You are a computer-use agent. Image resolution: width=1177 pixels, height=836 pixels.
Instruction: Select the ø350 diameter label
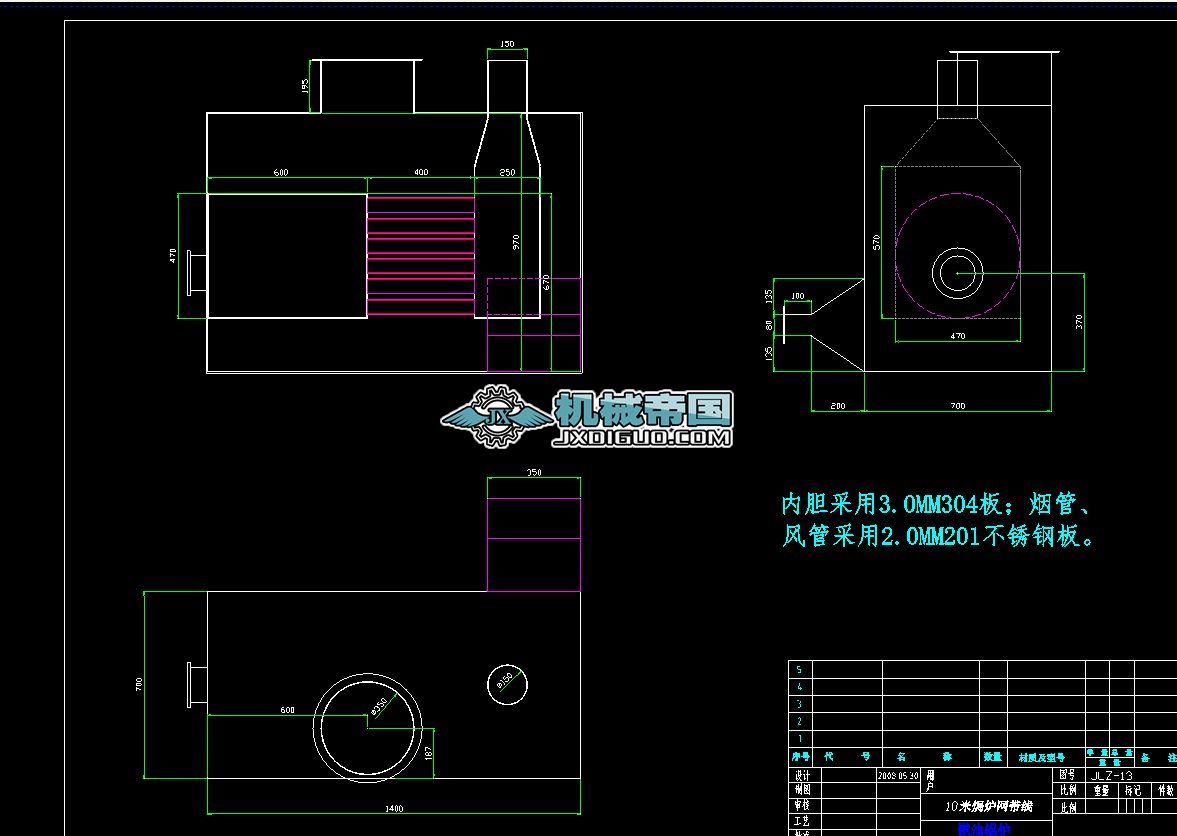click(381, 705)
